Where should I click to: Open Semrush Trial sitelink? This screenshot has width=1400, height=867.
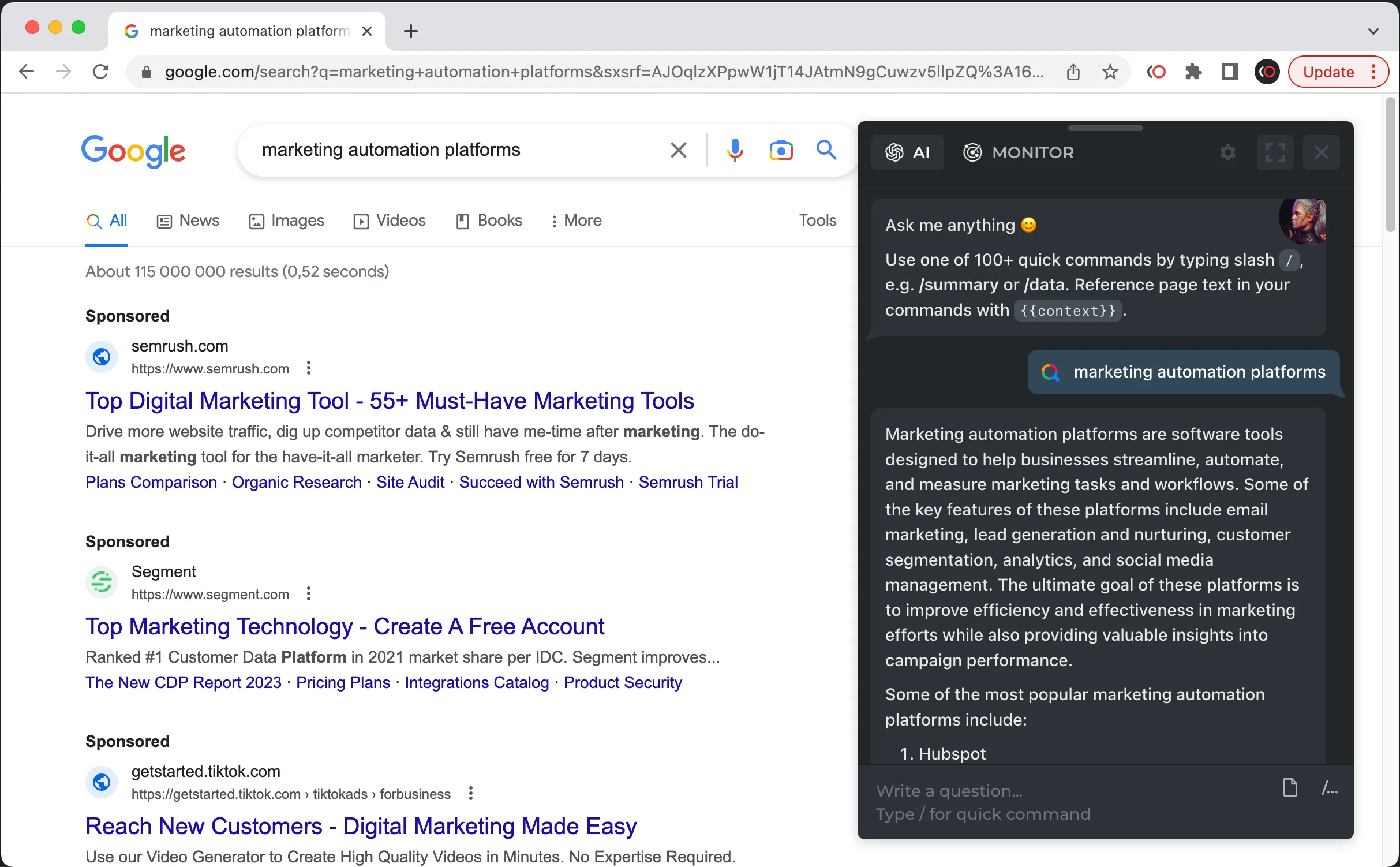pos(688,482)
